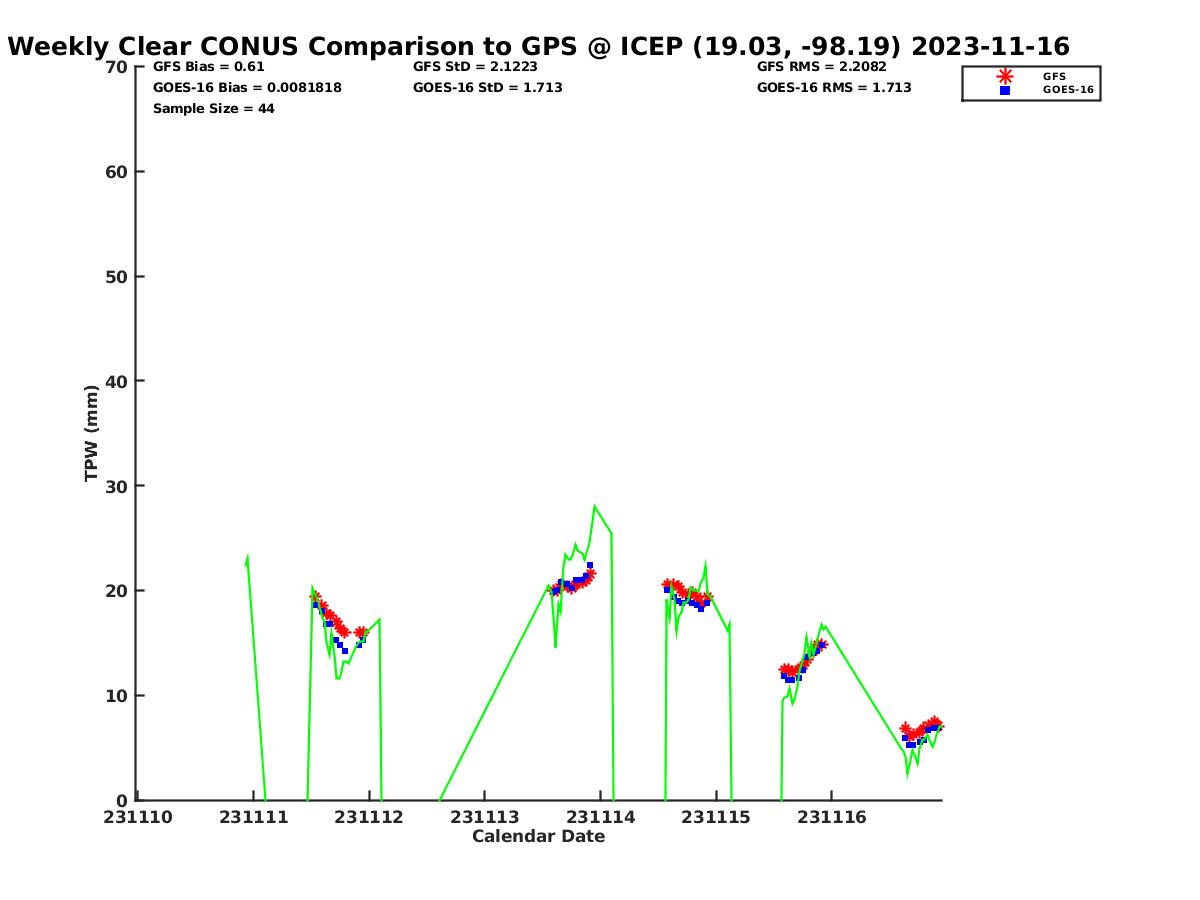Image resolution: width=1200 pixels, height=900 pixels.
Task: Click y-axis tick label 20
Action: (117, 591)
